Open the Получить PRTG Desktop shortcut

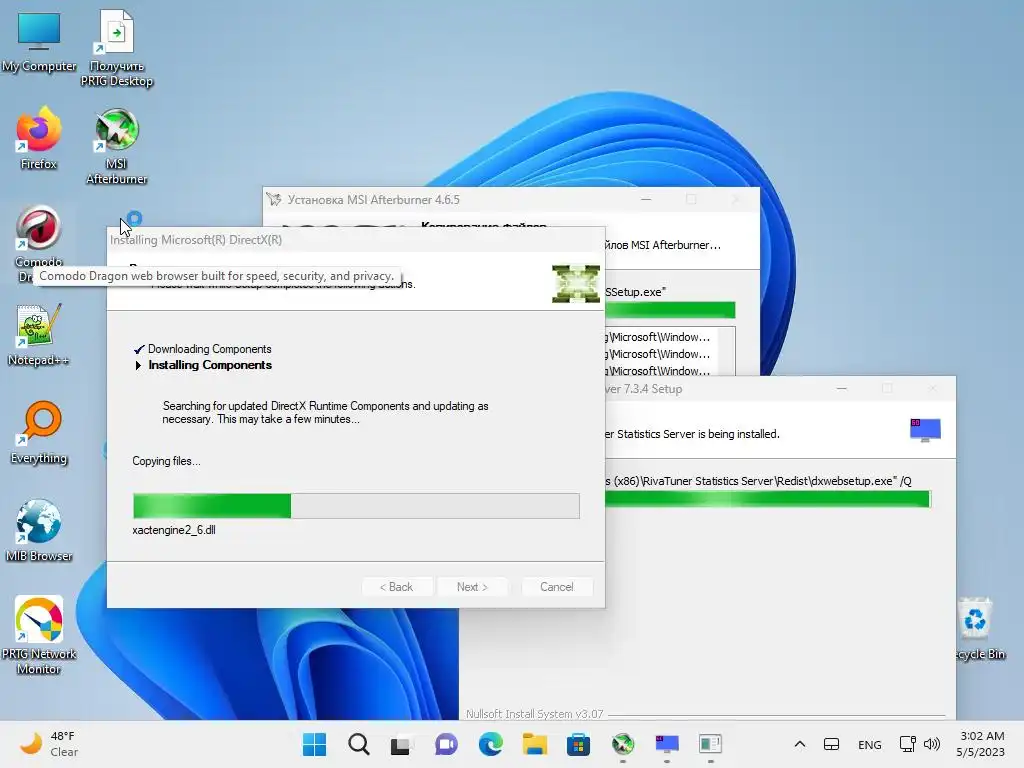pyautogui.click(x=116, y=48)
